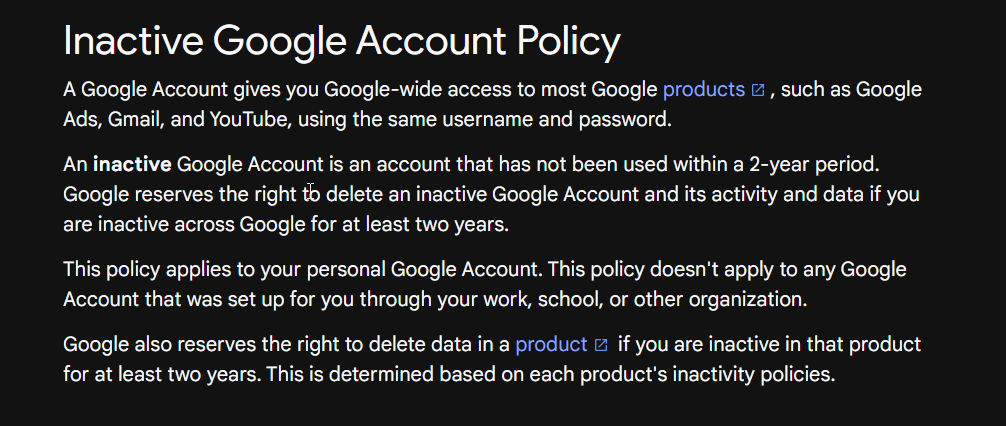Click the text "2-year period"
The image size is (1006, 426).
813,165
